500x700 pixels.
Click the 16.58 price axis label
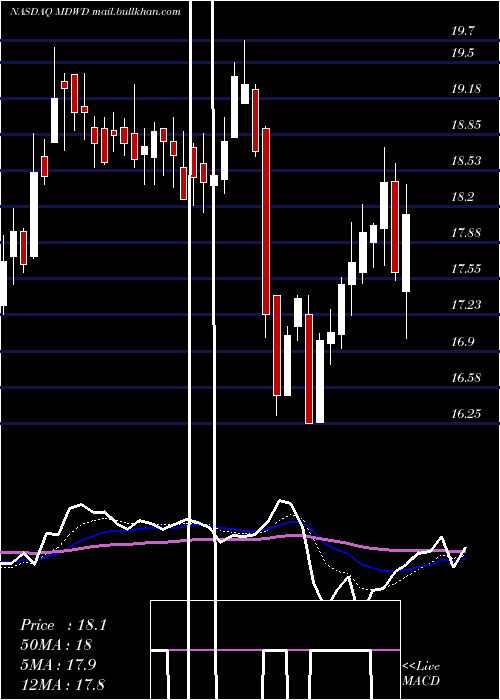coord(466,378)
